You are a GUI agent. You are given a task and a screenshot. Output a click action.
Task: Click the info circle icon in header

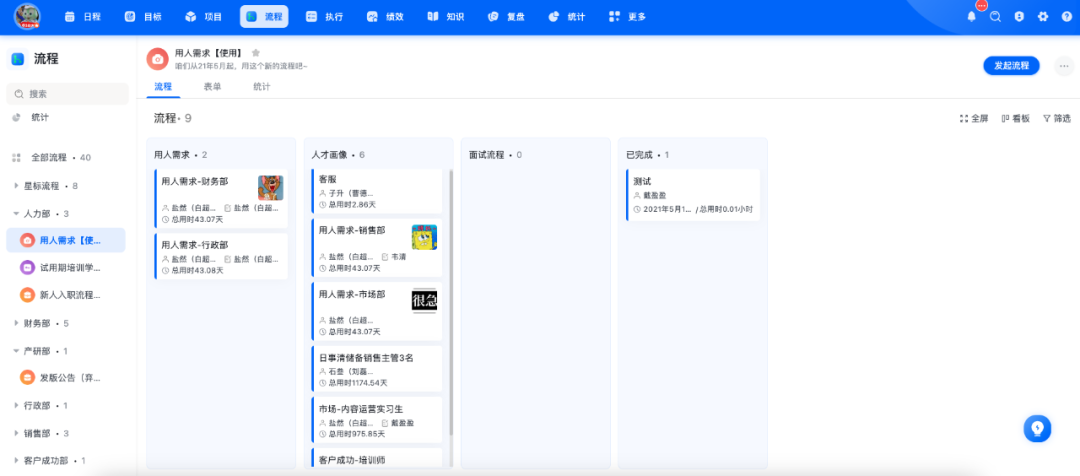[x=1019, y=17]
